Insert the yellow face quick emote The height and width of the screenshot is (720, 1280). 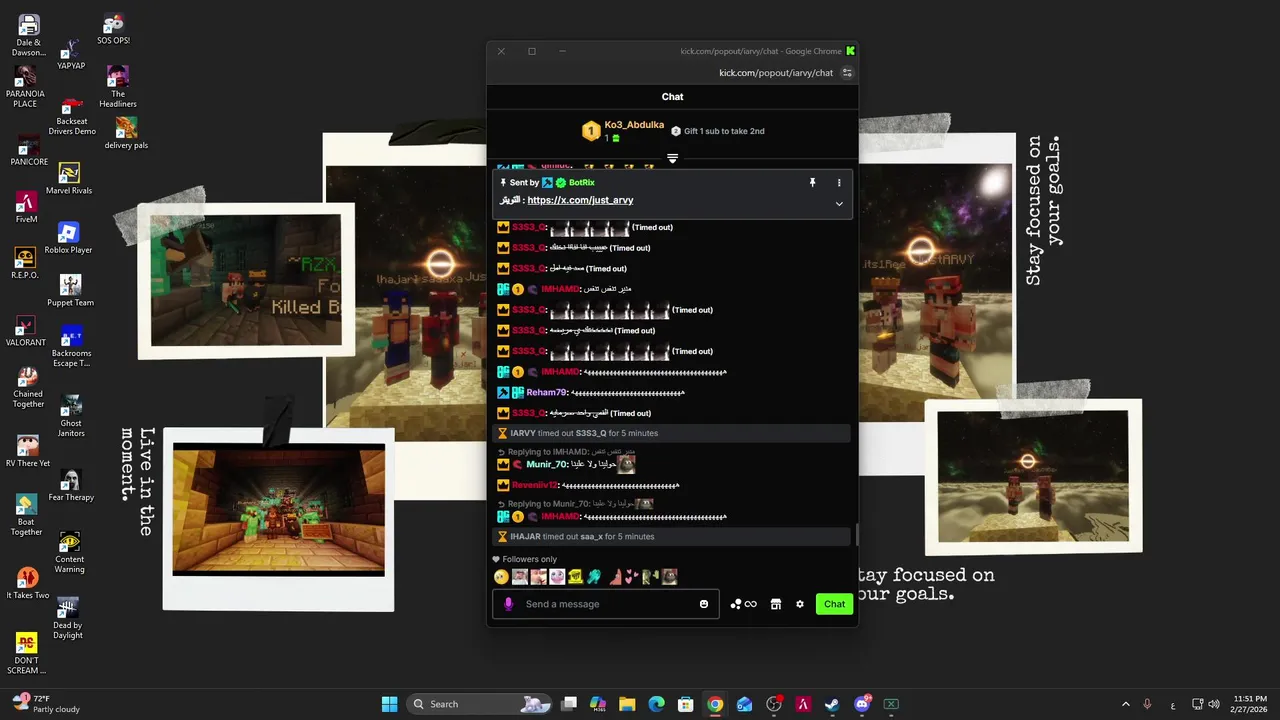(501, 577)
